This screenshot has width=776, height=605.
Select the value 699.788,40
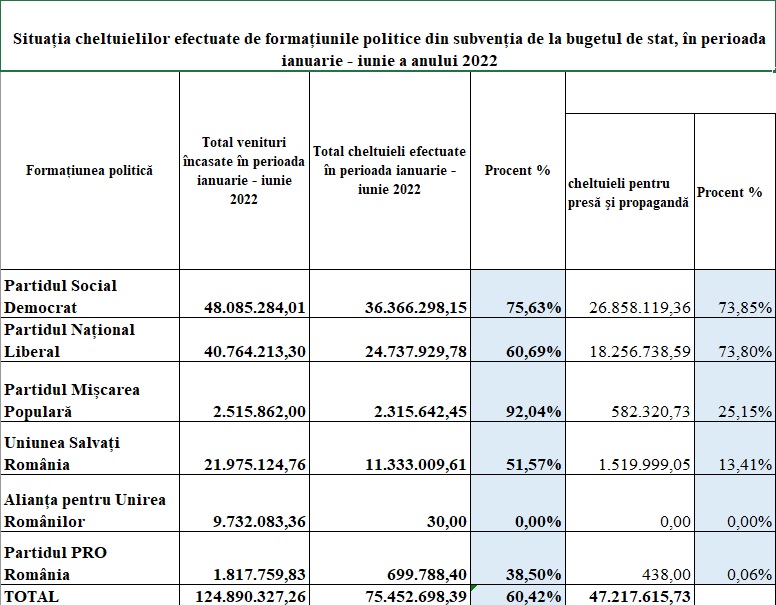click(x=390, y=558)
